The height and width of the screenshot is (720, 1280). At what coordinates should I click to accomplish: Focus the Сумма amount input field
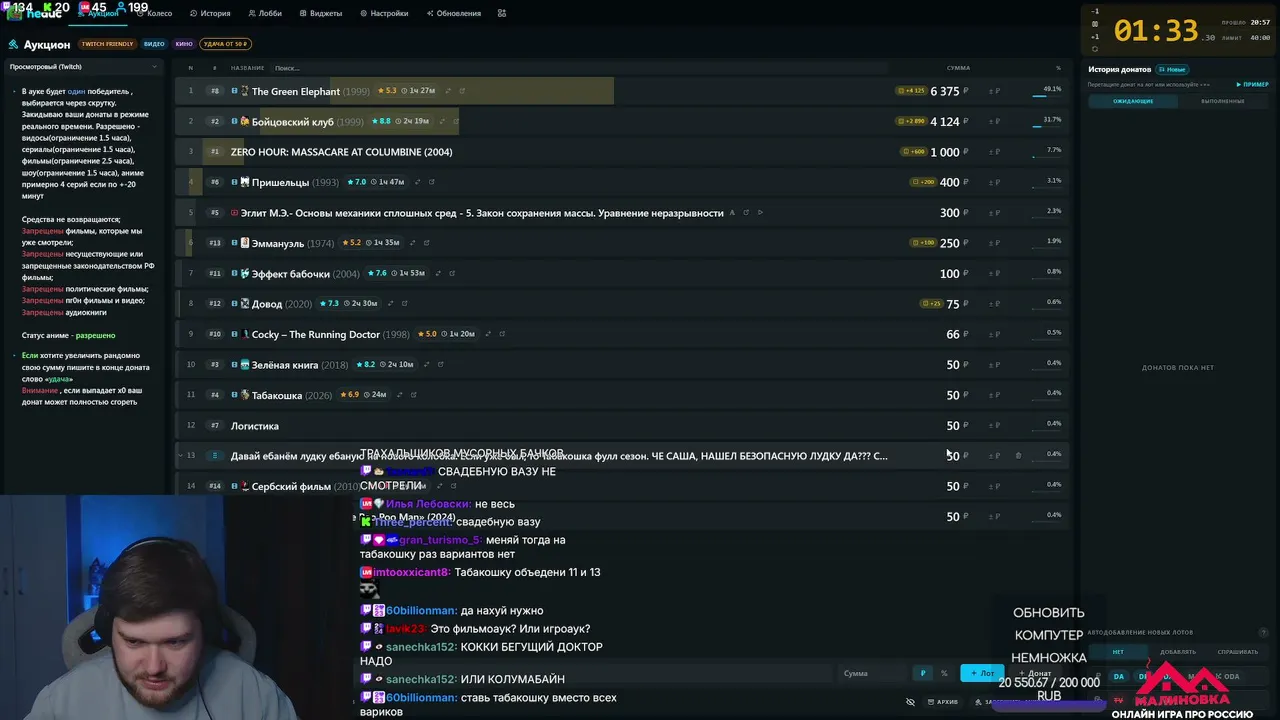point(873,673)
